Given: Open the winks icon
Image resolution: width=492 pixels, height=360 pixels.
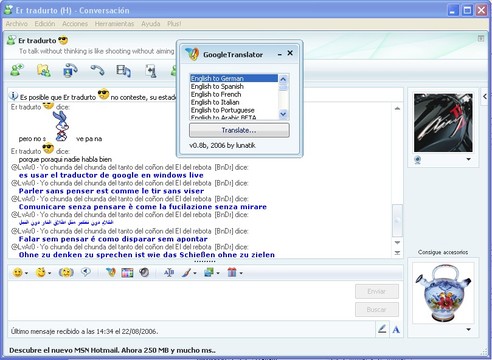Looking at the screenshot, I should click(41, 273).
